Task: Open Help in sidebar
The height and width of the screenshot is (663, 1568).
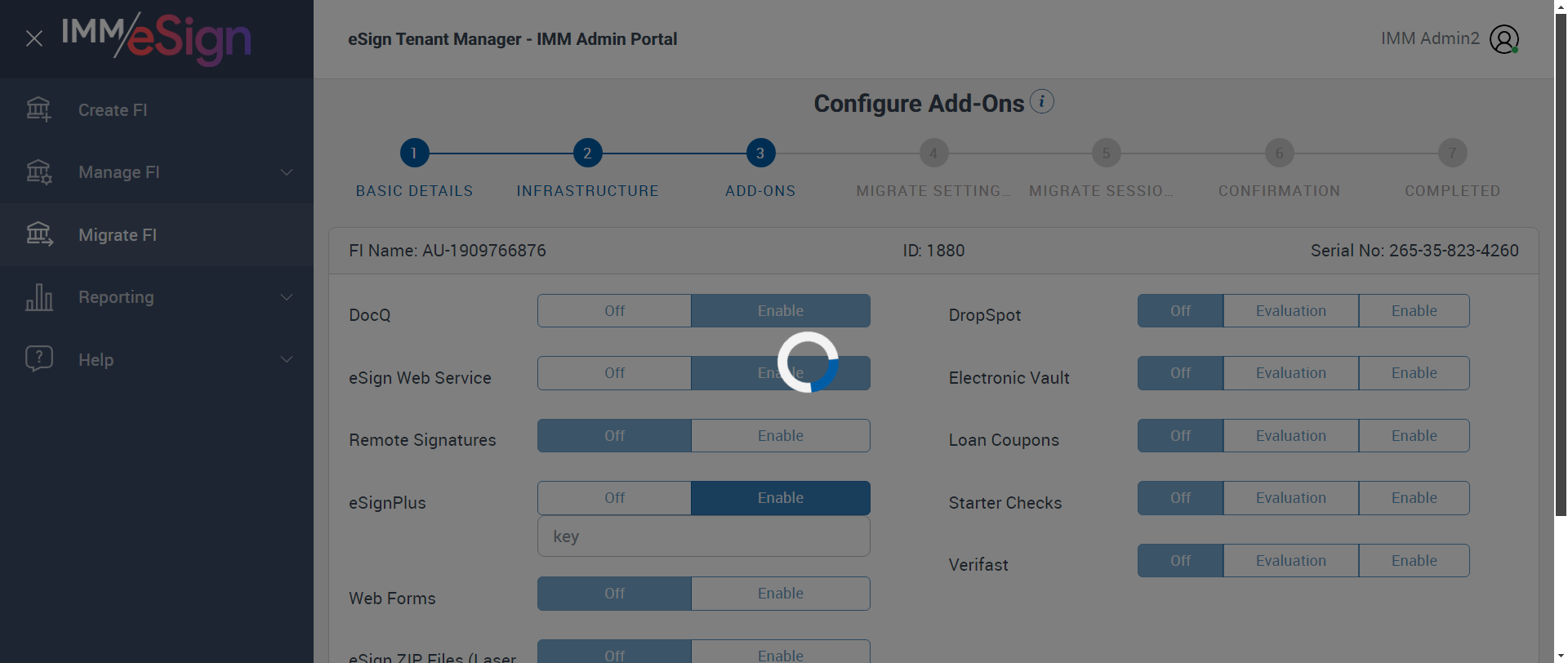Action: [x=157, y=359]
